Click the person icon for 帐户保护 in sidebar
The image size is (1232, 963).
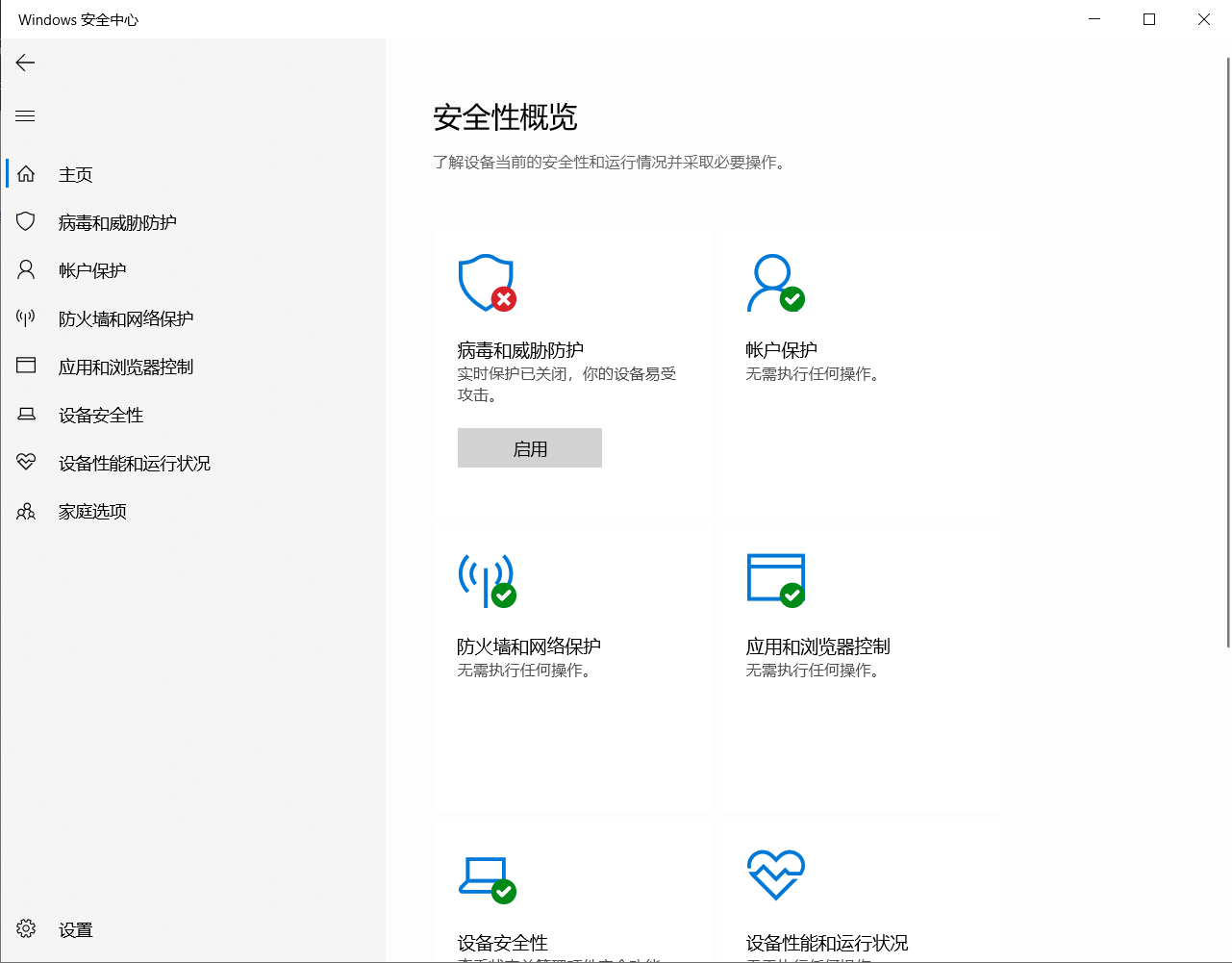[26, 270]
